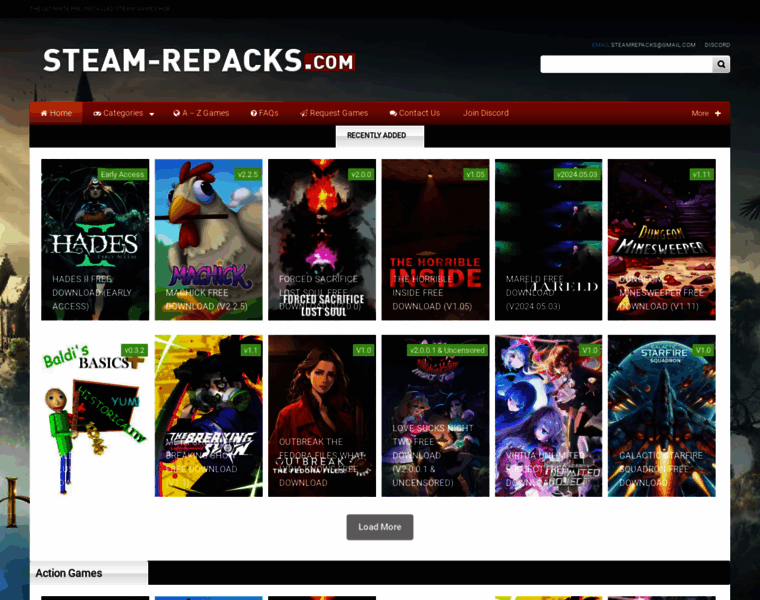Click the v2.0.0 badge on Forced Sacrifice

[x=361, y=174]
